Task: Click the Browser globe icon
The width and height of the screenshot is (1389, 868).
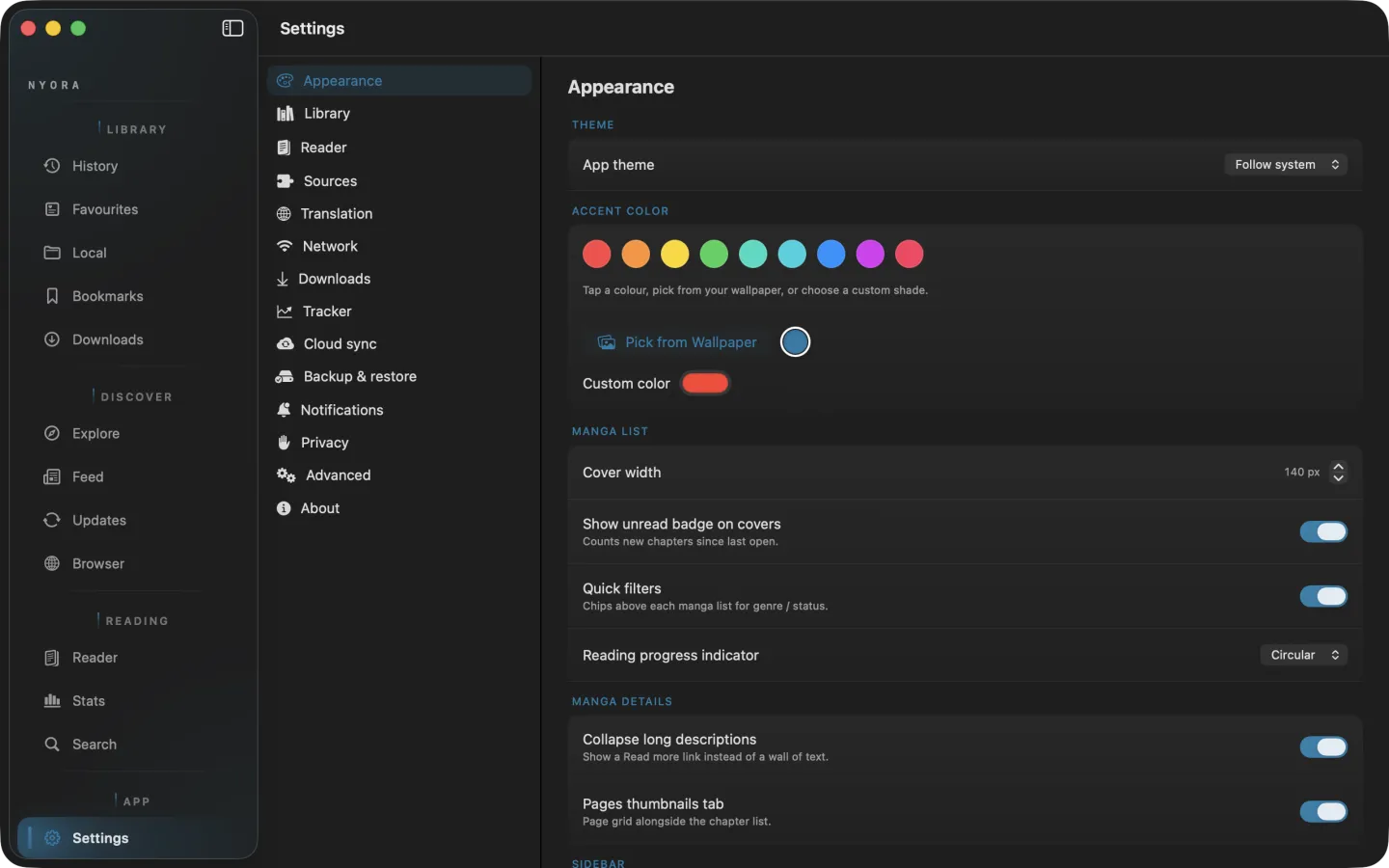Action: [52, 563]
